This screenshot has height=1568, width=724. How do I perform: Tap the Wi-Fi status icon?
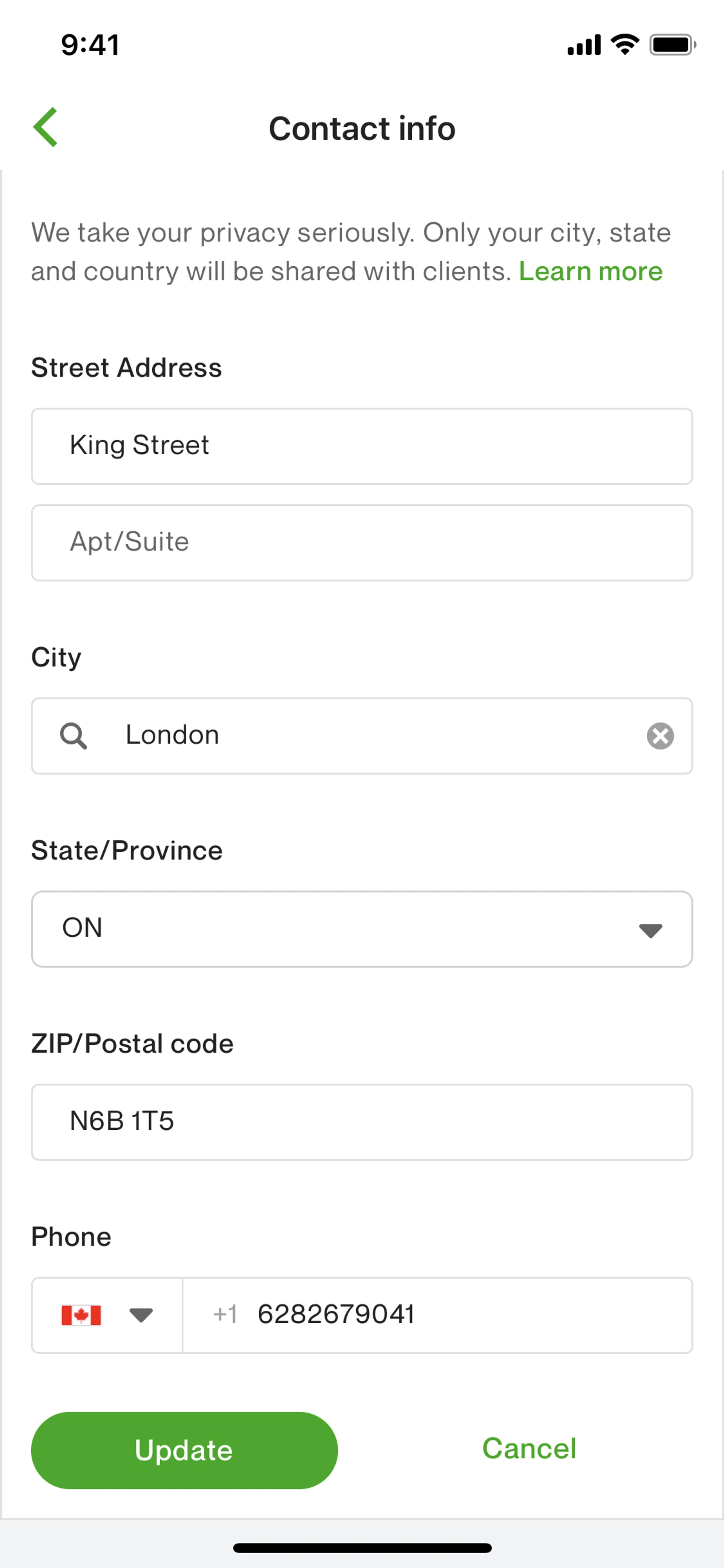click(625, 45)
